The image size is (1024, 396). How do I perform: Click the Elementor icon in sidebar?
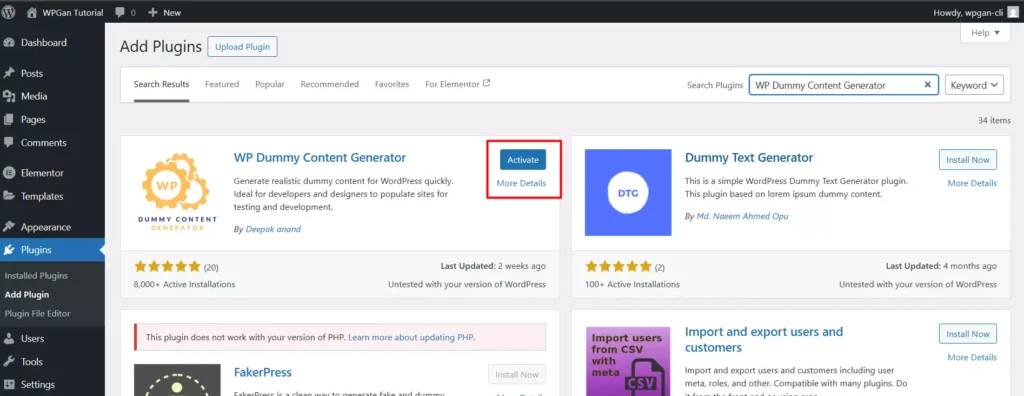(9, 173)
